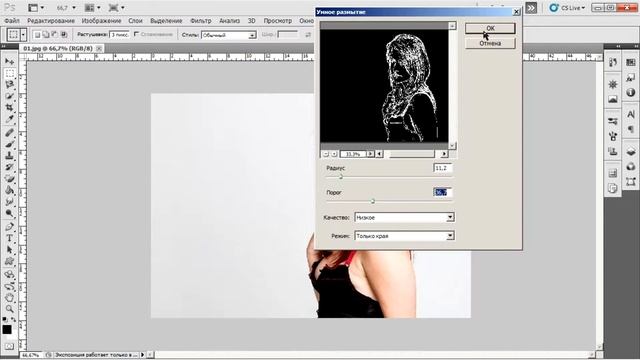Screen dimensions: 640x360
Task: Adjust the Радиус radius slider
Action: pos(341,177)
